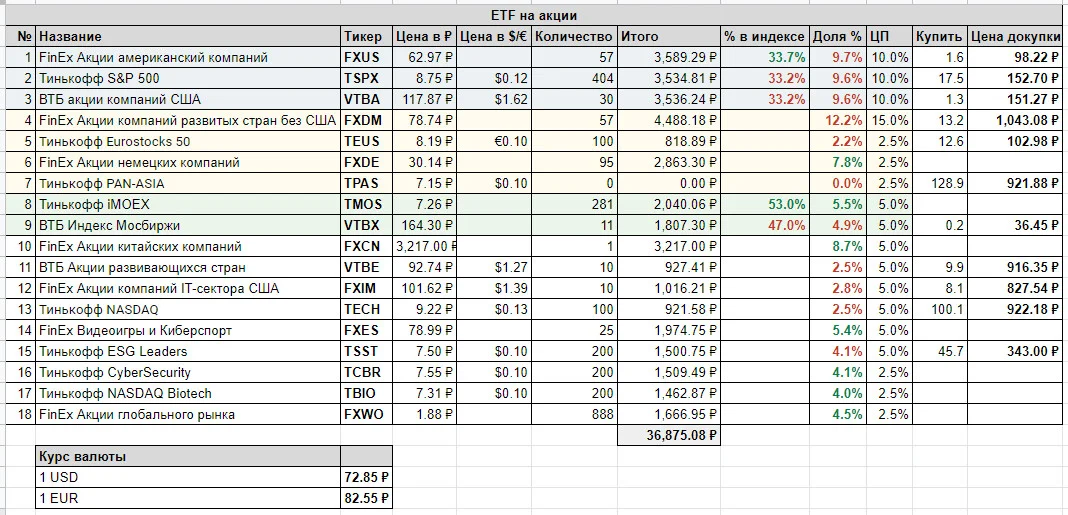The image size is (1068, 515).
Task: Select the '1 USD' label cell
Action: click(189, 478)
